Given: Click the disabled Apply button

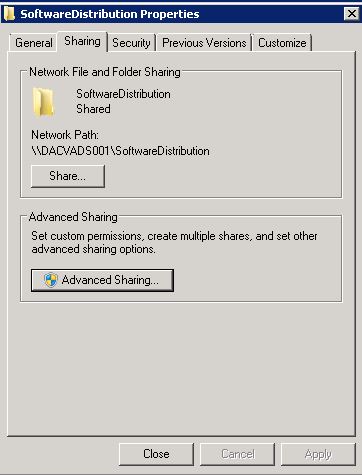Looking at the screenshot, I should click(x=318, y=454).
